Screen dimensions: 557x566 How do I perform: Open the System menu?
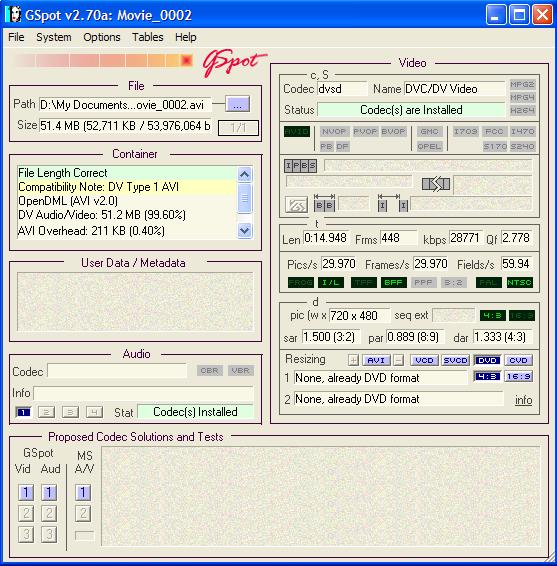pos(53,37)
